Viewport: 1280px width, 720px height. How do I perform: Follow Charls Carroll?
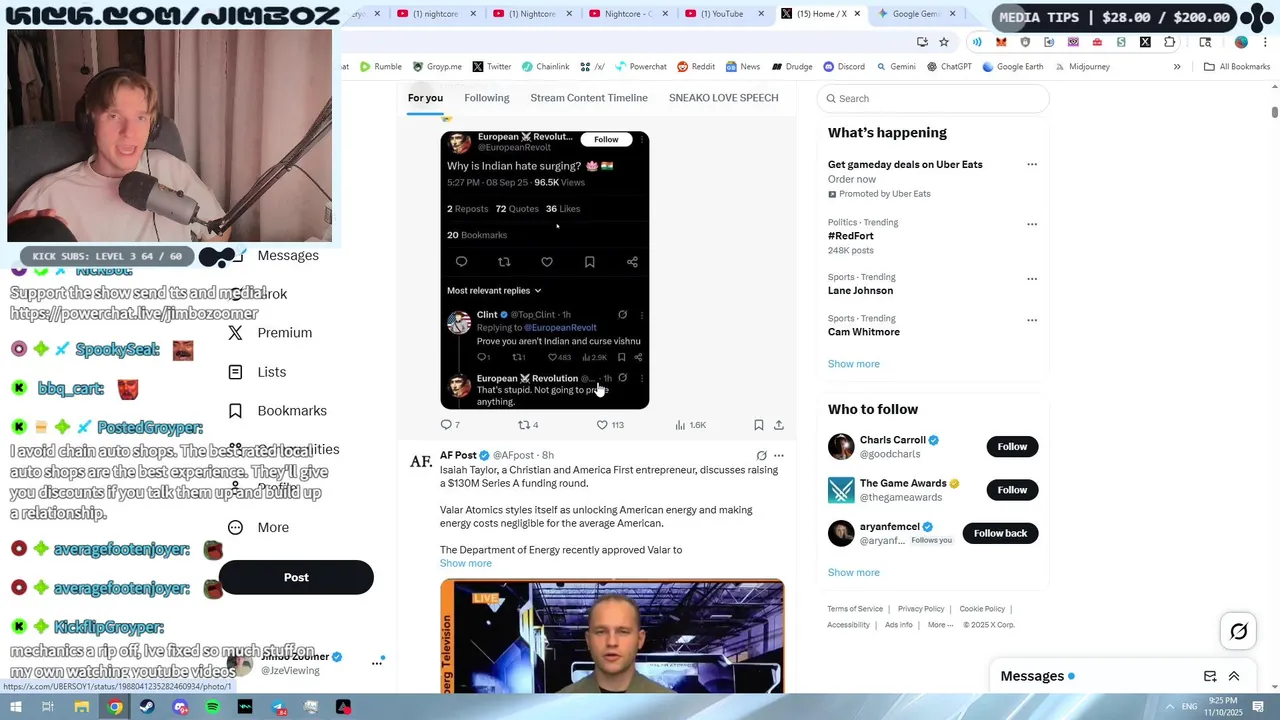point(1012,447)
